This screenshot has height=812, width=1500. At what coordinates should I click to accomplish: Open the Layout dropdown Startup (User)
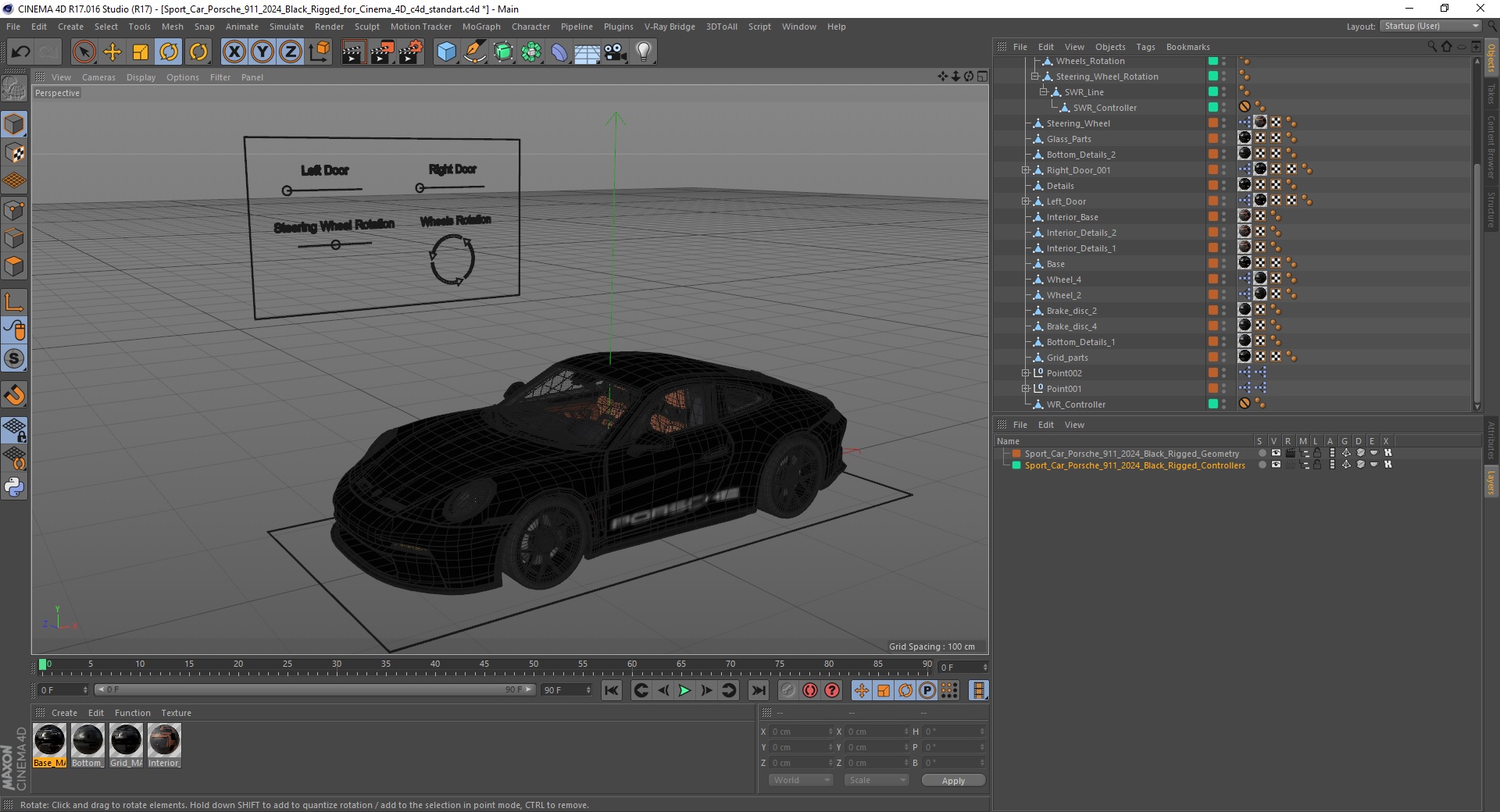[1430, 26]
